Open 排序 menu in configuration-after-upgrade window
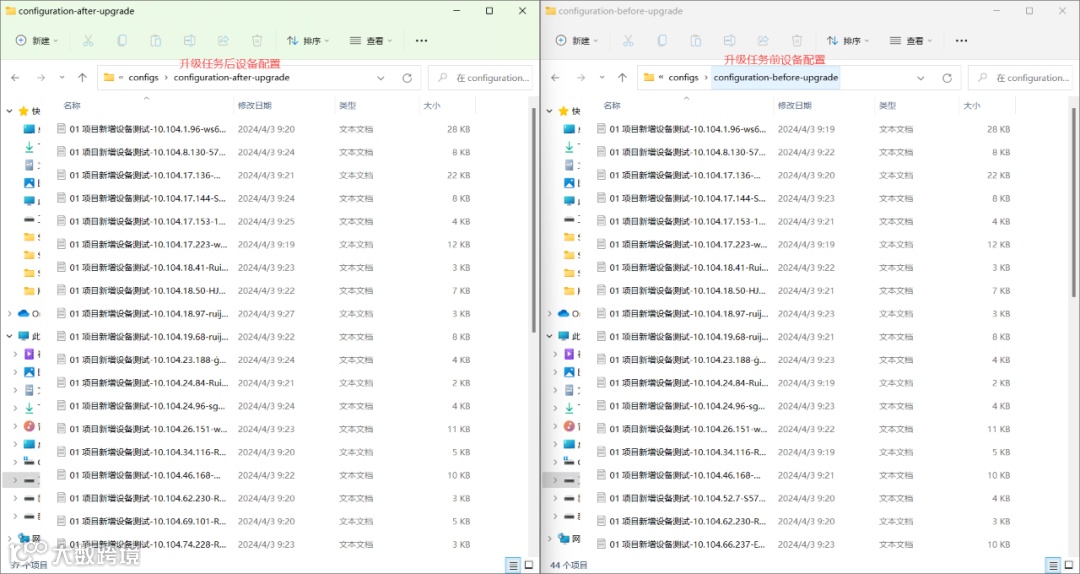 click(x=308, y=41)
